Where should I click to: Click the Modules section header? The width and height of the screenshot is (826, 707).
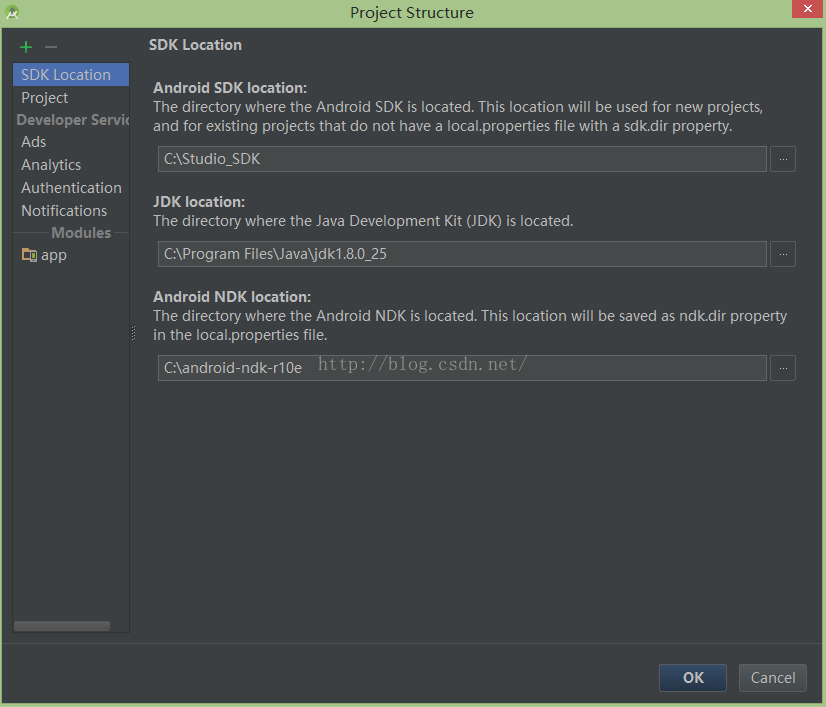click(x=81, y=233)
